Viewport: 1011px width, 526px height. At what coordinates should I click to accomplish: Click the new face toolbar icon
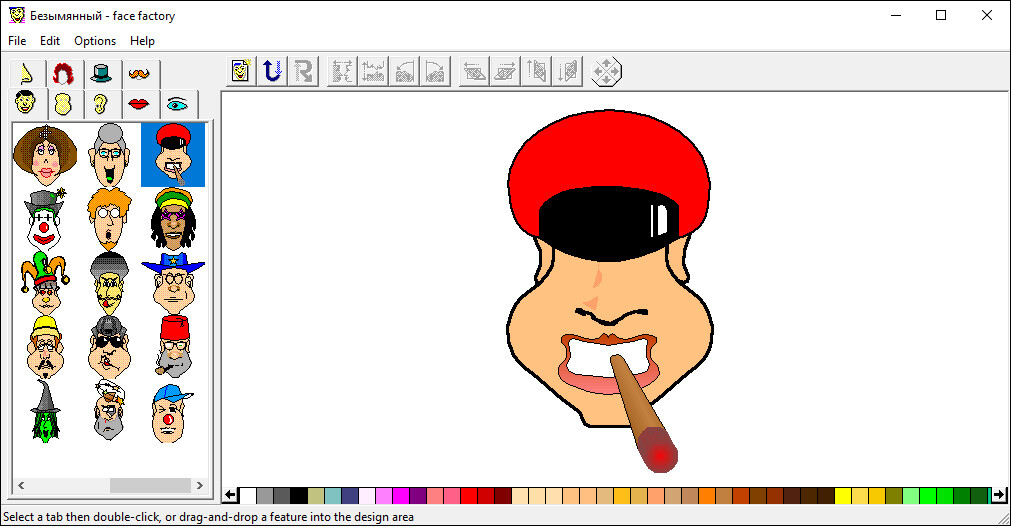[241, 71]
